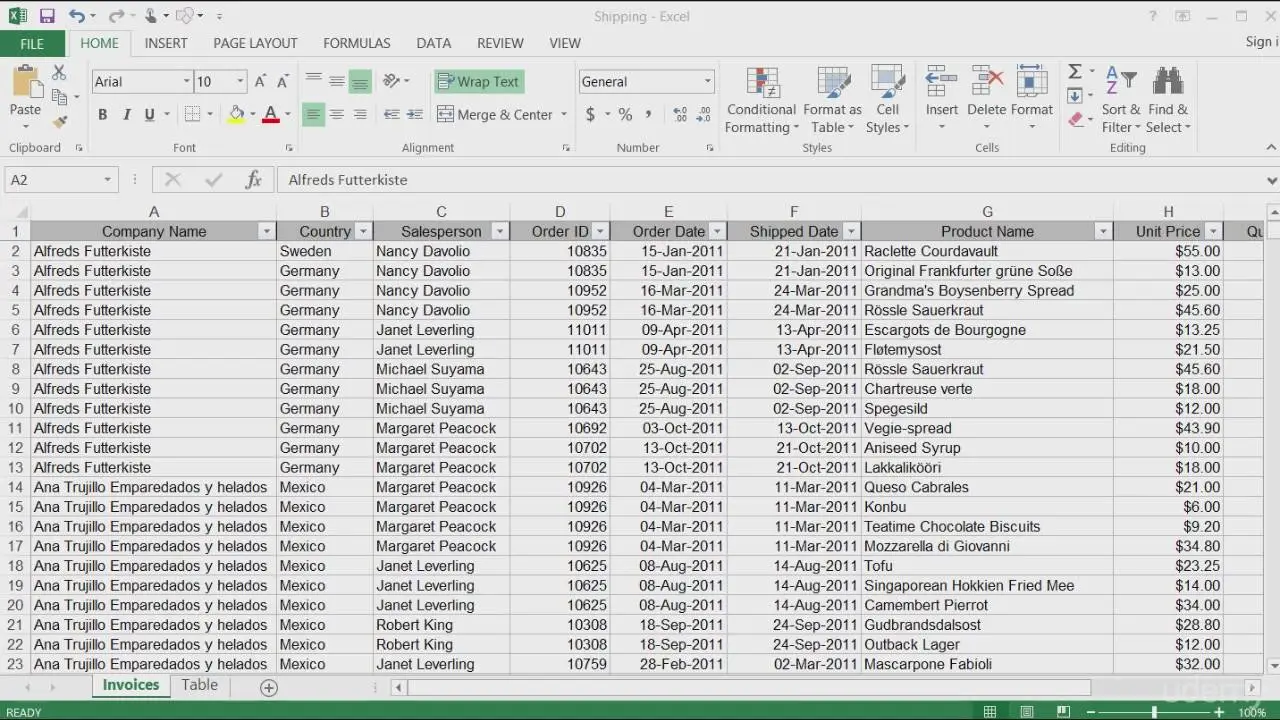Click Merge & Center button

tap(495, 115)
